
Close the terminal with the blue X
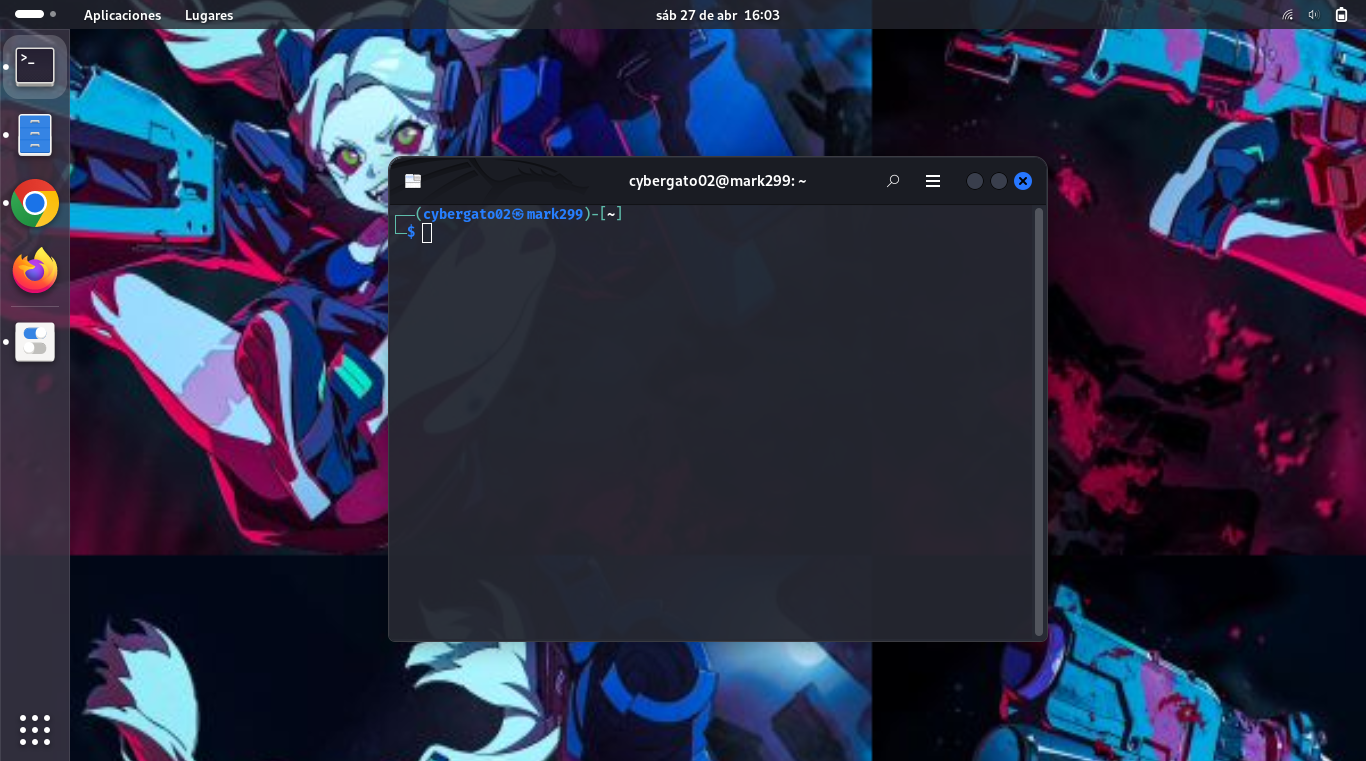click(x=1023, y=181)
